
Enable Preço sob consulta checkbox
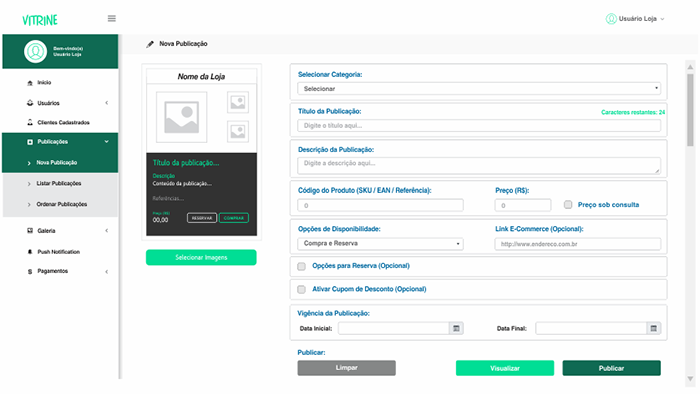tap(568, 205)
